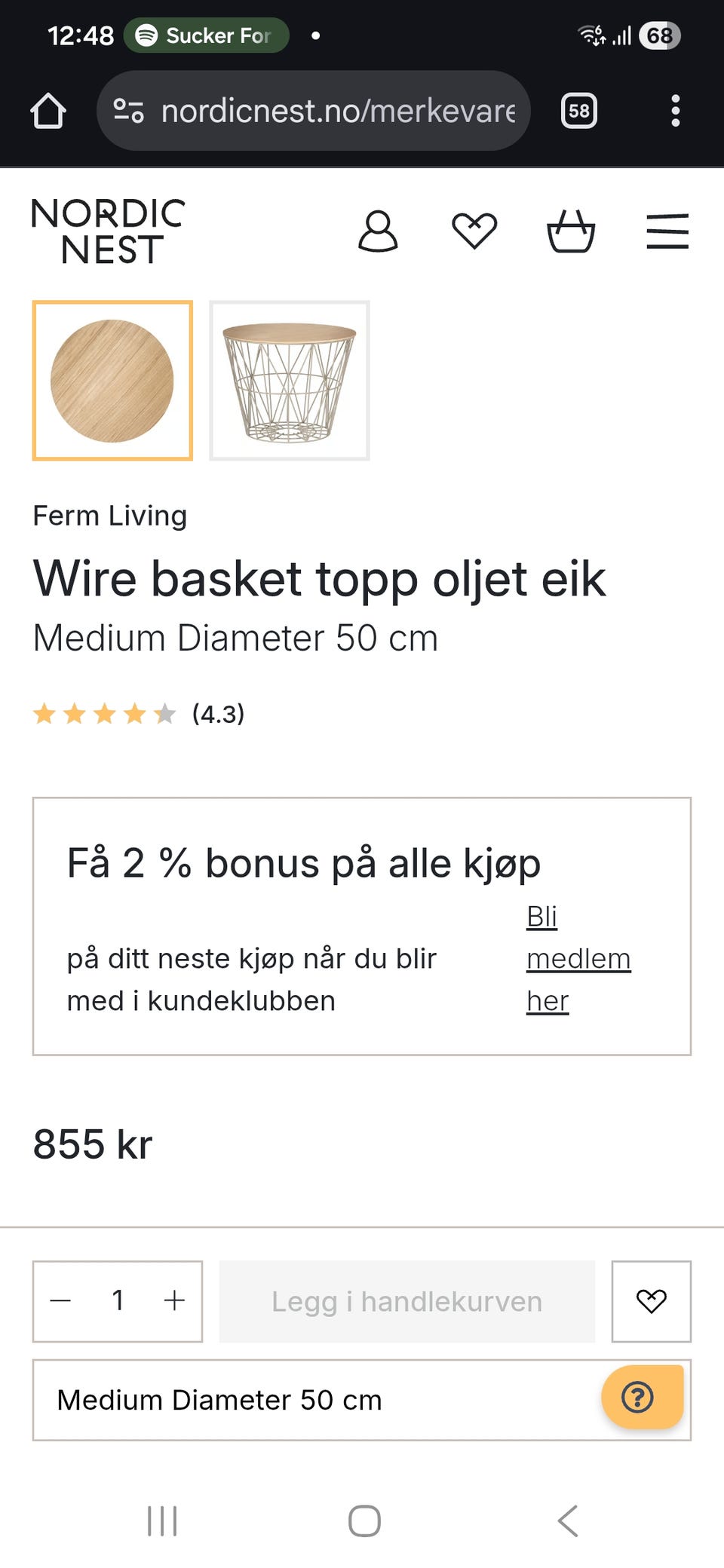This screenshot has width=724, height=1568.
Task: Open the user account icon
Action: coord(378,231)
